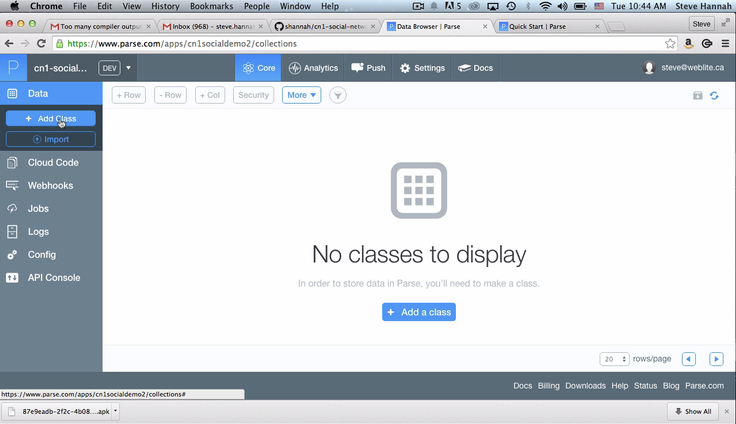The width and height of the screenshot is (736, 424).
Task: Bookmark this page with star icon
Action: pyautogui.click(x=670, y=44)
